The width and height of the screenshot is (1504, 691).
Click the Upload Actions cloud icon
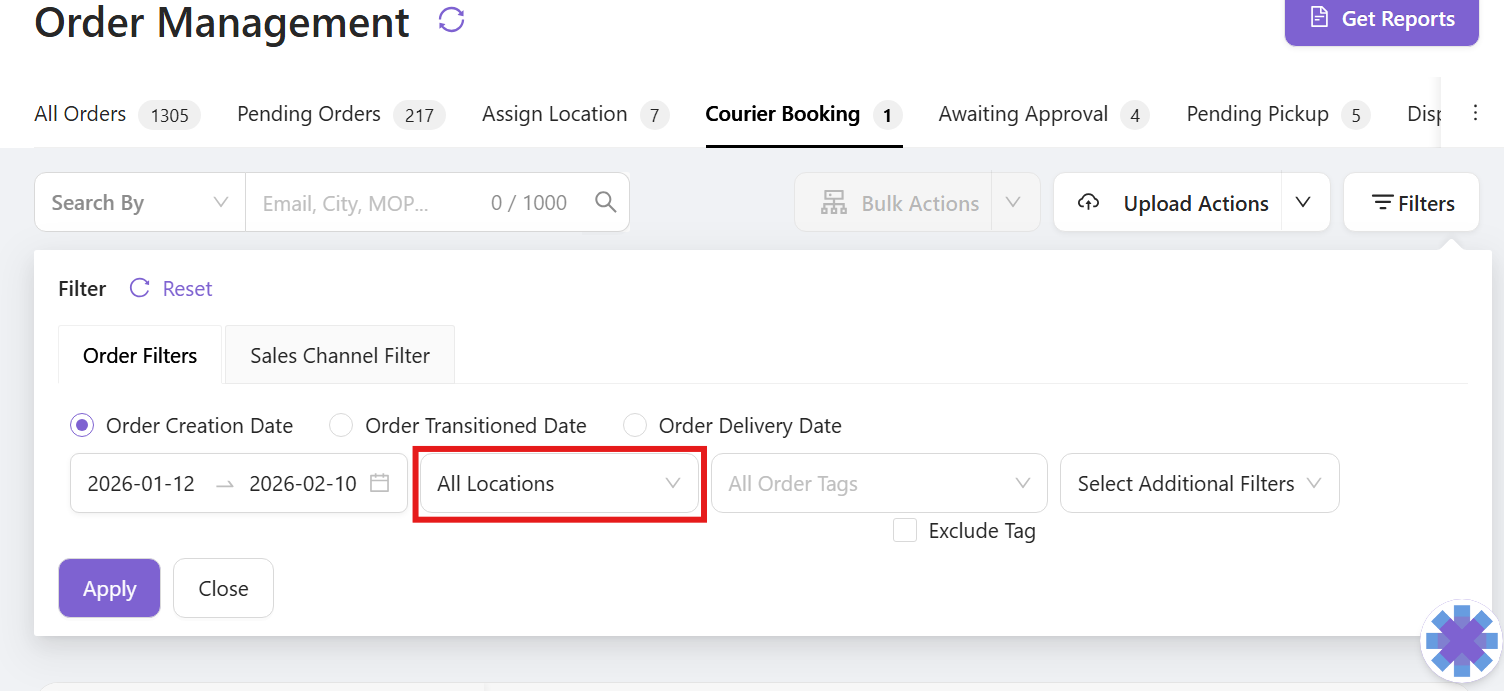tap(1088, 203)
